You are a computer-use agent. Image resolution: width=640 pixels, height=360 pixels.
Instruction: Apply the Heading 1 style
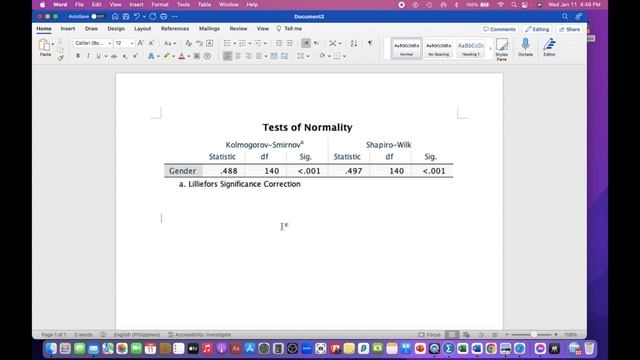471,49
